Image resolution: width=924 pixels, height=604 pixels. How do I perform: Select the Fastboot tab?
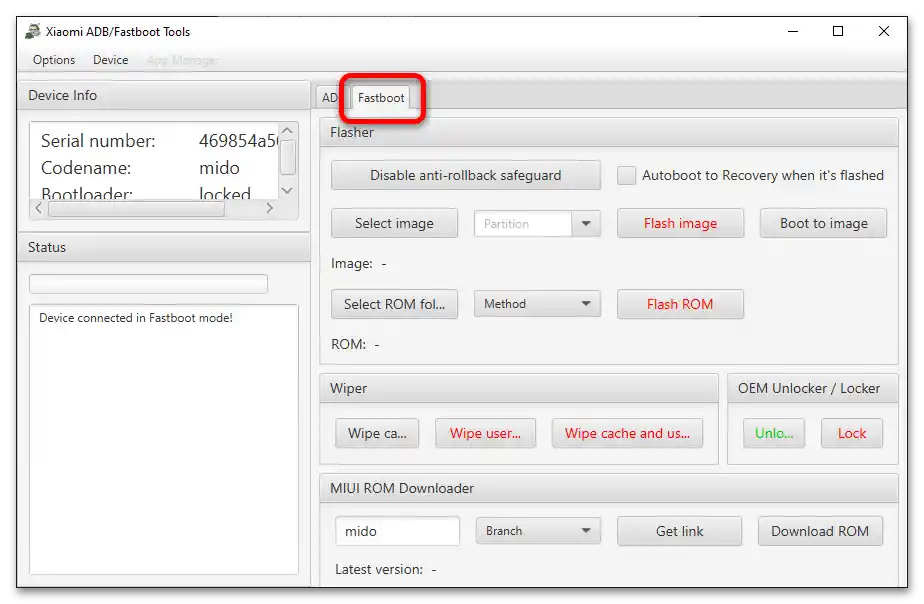tap(381, 98)
